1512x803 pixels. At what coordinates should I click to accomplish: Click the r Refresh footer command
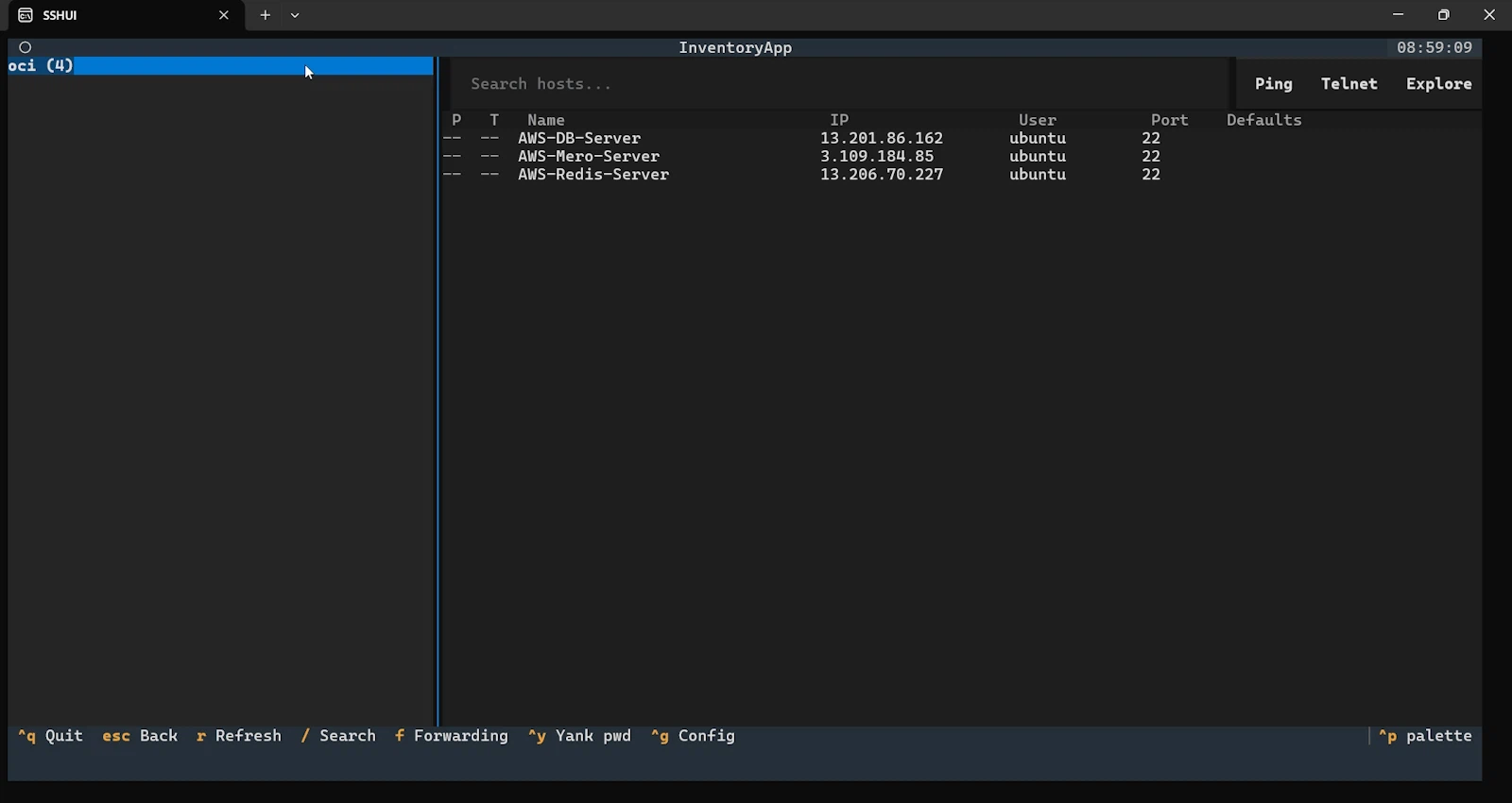(239, 736)
